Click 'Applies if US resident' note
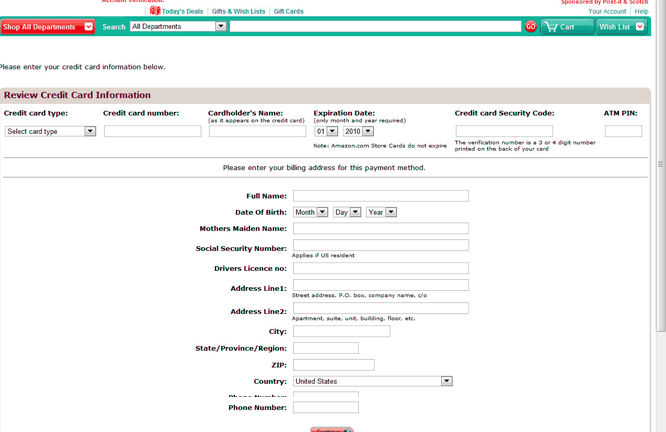 pos(323,255)
